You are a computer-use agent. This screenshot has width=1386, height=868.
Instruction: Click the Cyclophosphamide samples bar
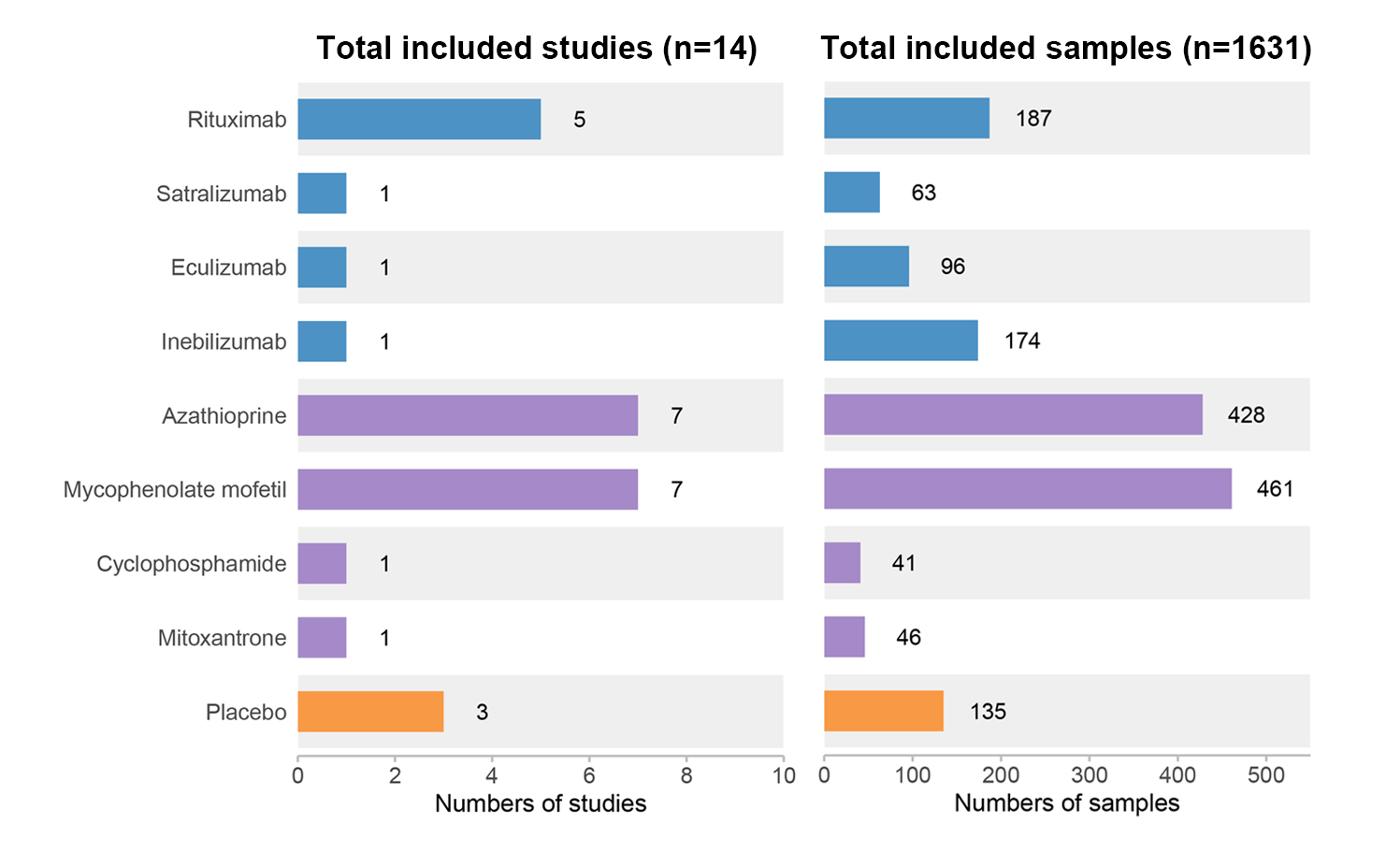pyautogui.click(x=842, y=563)
